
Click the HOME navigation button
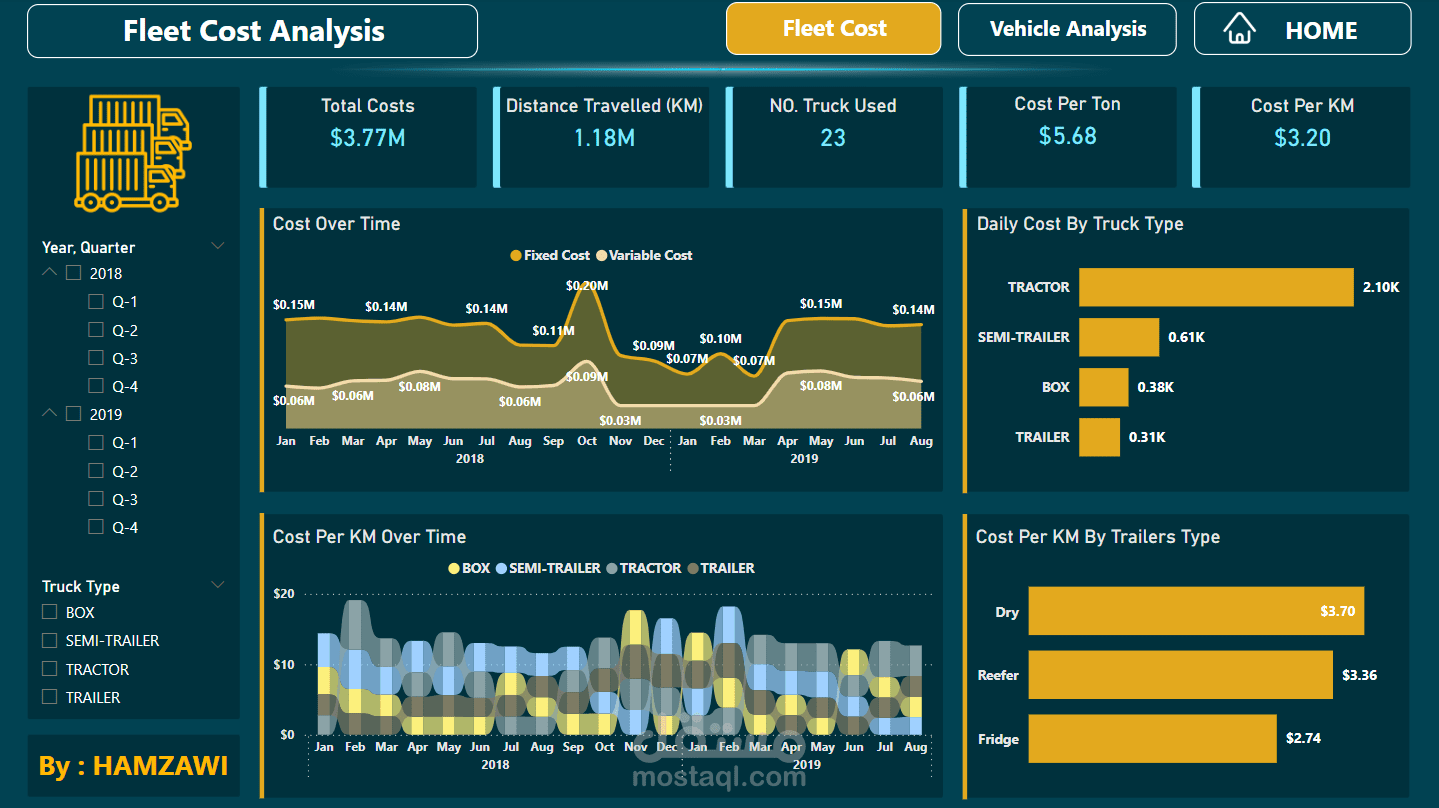pos(1301,29)
